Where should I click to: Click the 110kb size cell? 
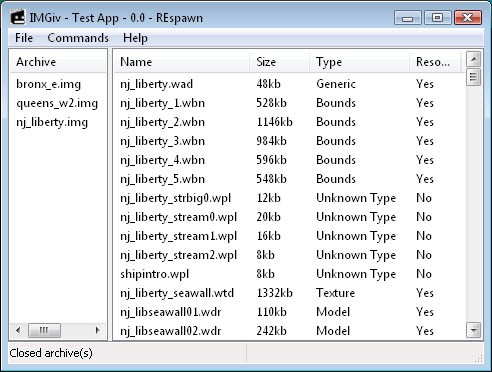point(271,312)
